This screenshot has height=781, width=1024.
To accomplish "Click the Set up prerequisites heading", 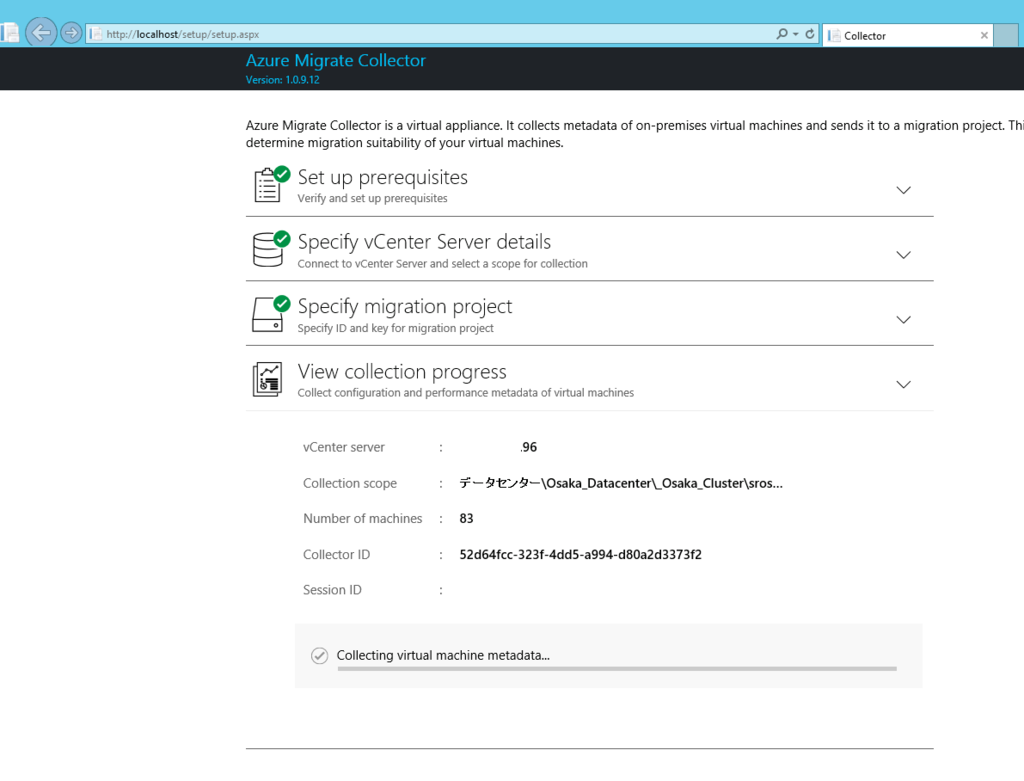I will click(383, 177).
